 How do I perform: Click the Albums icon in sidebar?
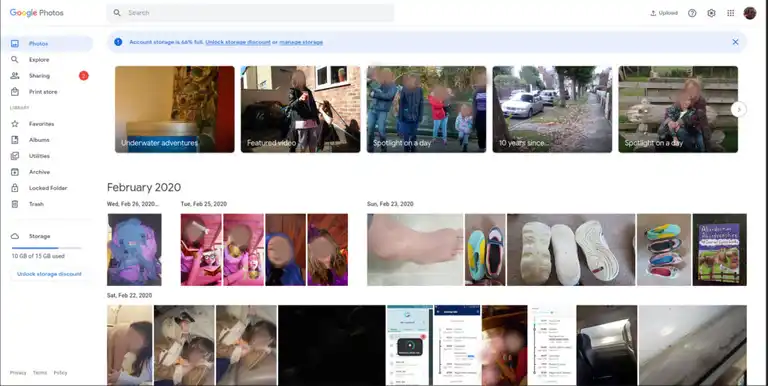15,140
